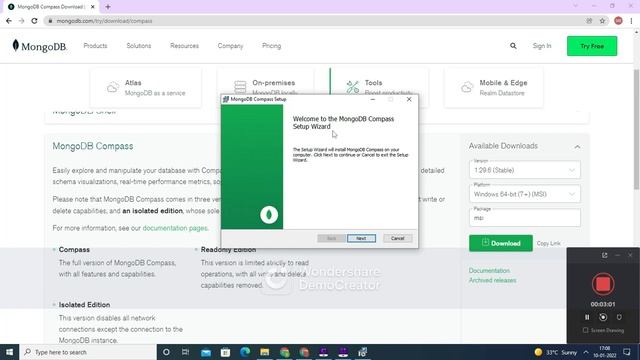640x360 pixels.
Task: Close the MongoDB Compass Download tab
Action: click(x=93, y=7)
